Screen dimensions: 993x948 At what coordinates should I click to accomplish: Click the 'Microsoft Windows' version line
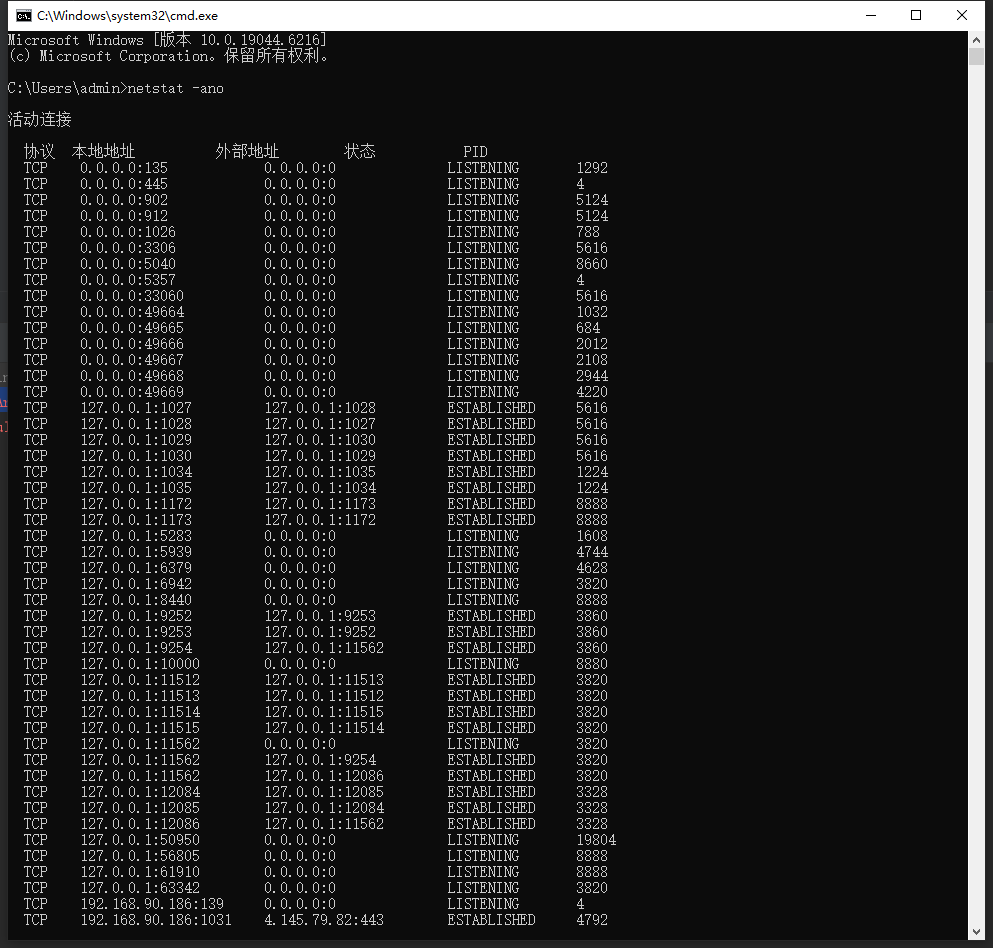click(167, 40)
